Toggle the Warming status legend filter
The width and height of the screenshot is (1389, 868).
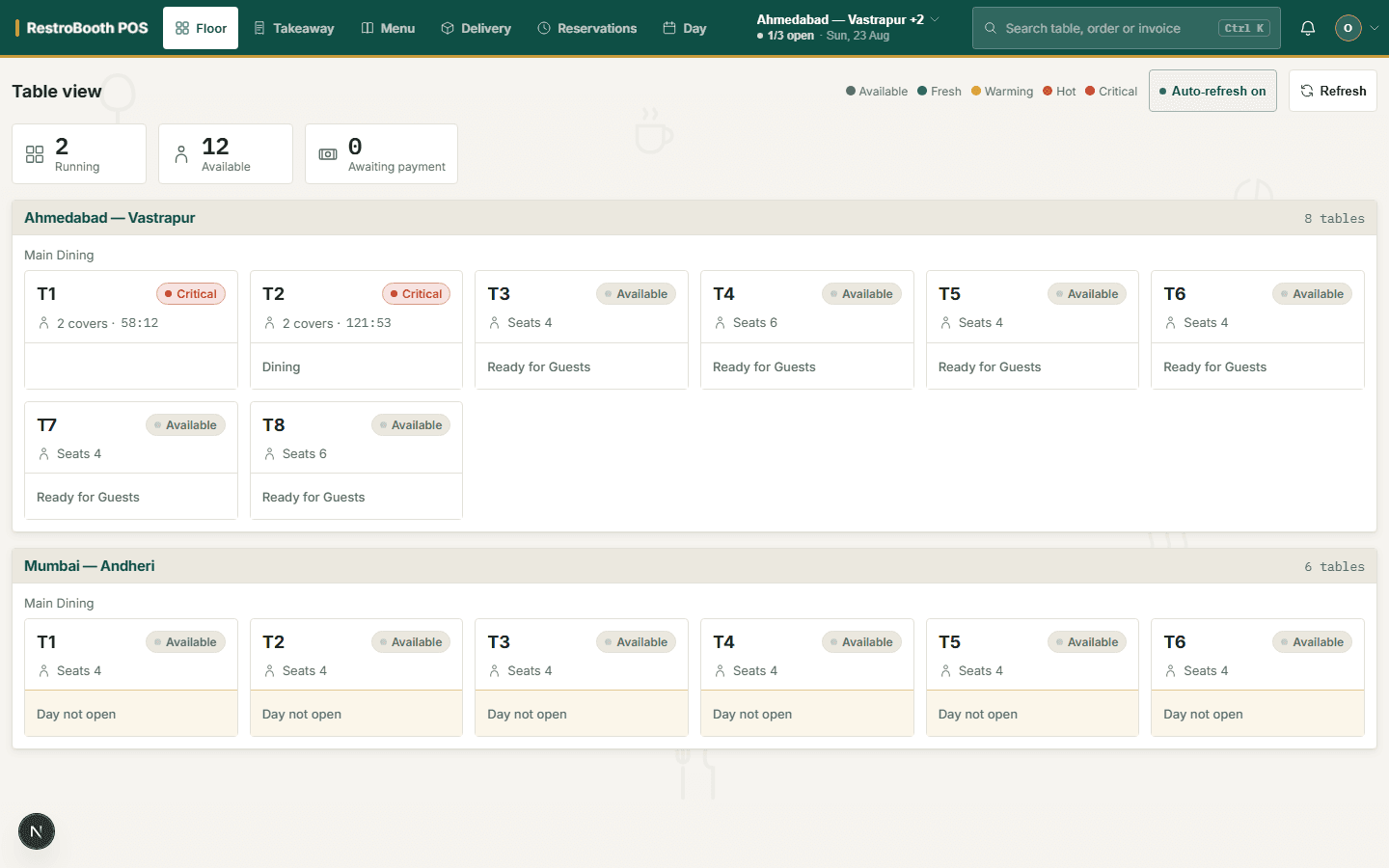point(1002,92)
